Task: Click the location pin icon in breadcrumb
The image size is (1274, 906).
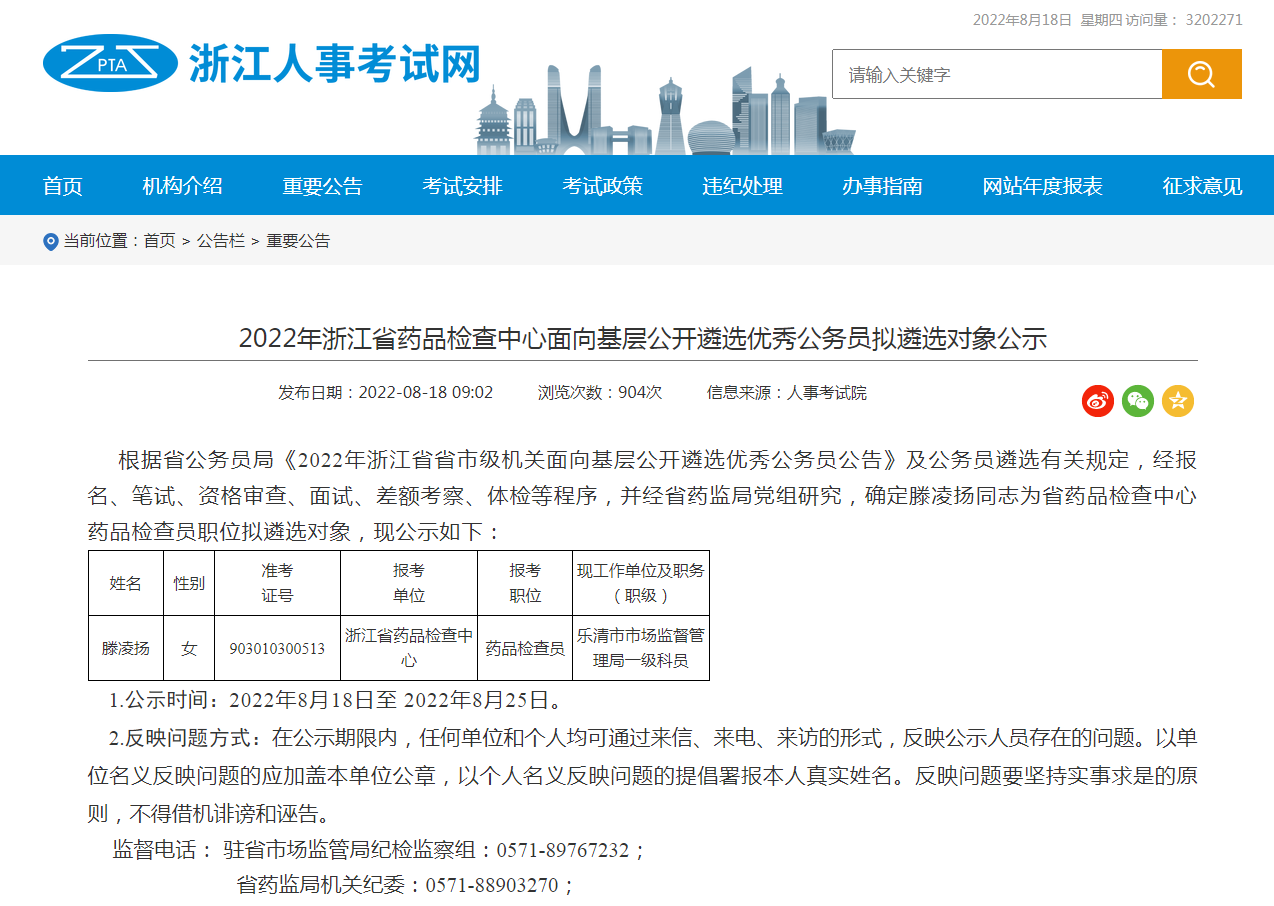Action: [51, 242]
